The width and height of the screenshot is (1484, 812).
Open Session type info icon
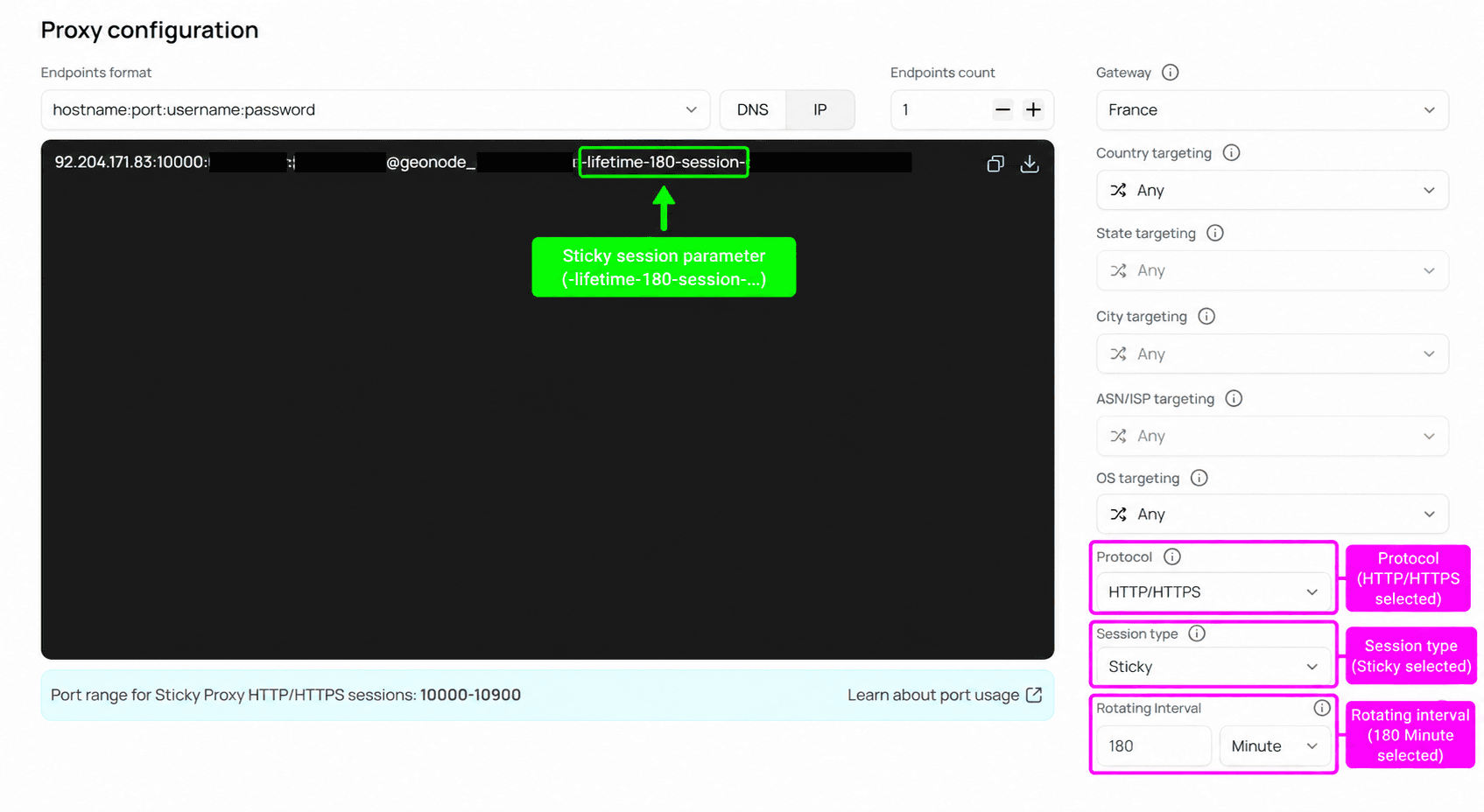click(1196, 633)
